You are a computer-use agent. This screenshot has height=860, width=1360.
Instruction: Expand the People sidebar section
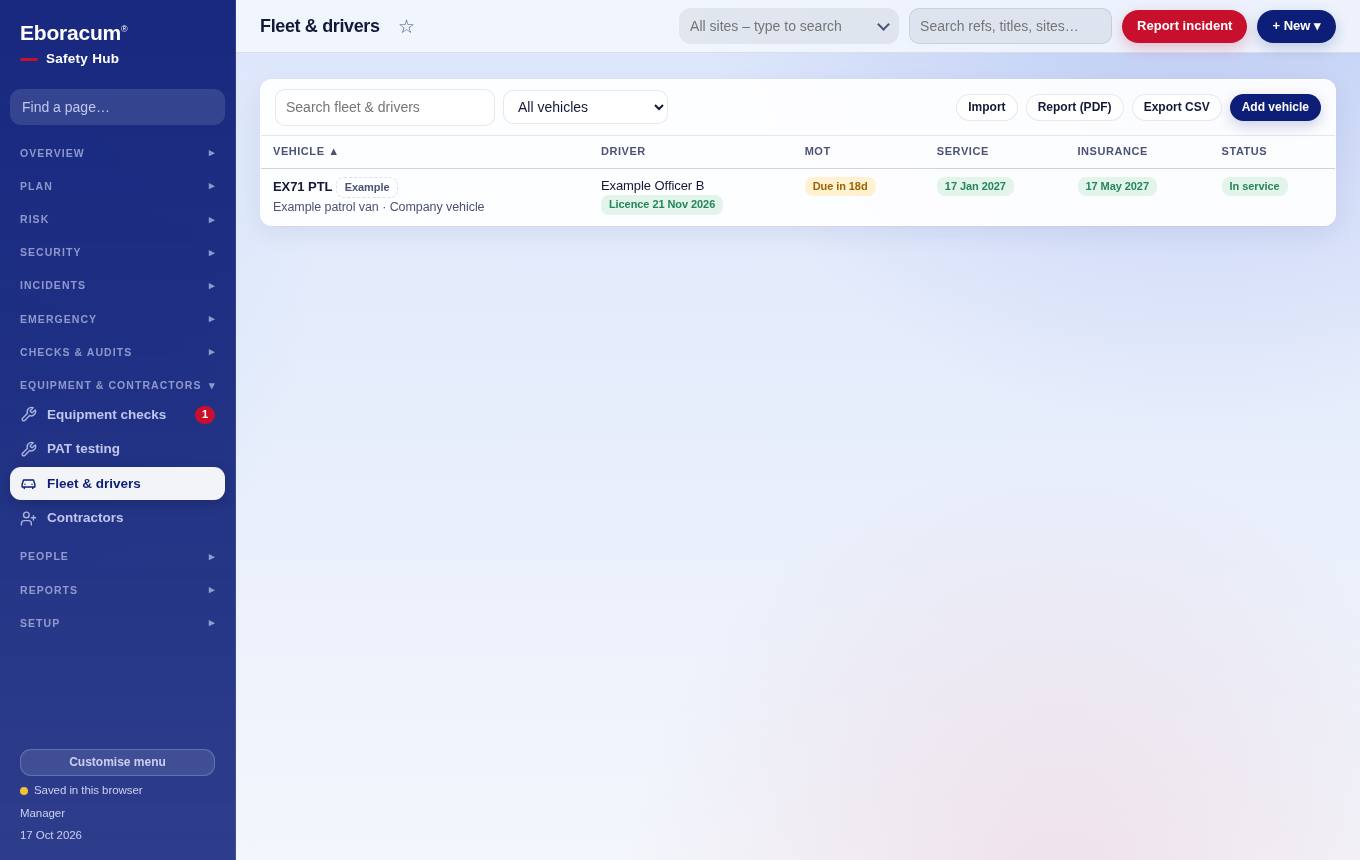(117, 556)
